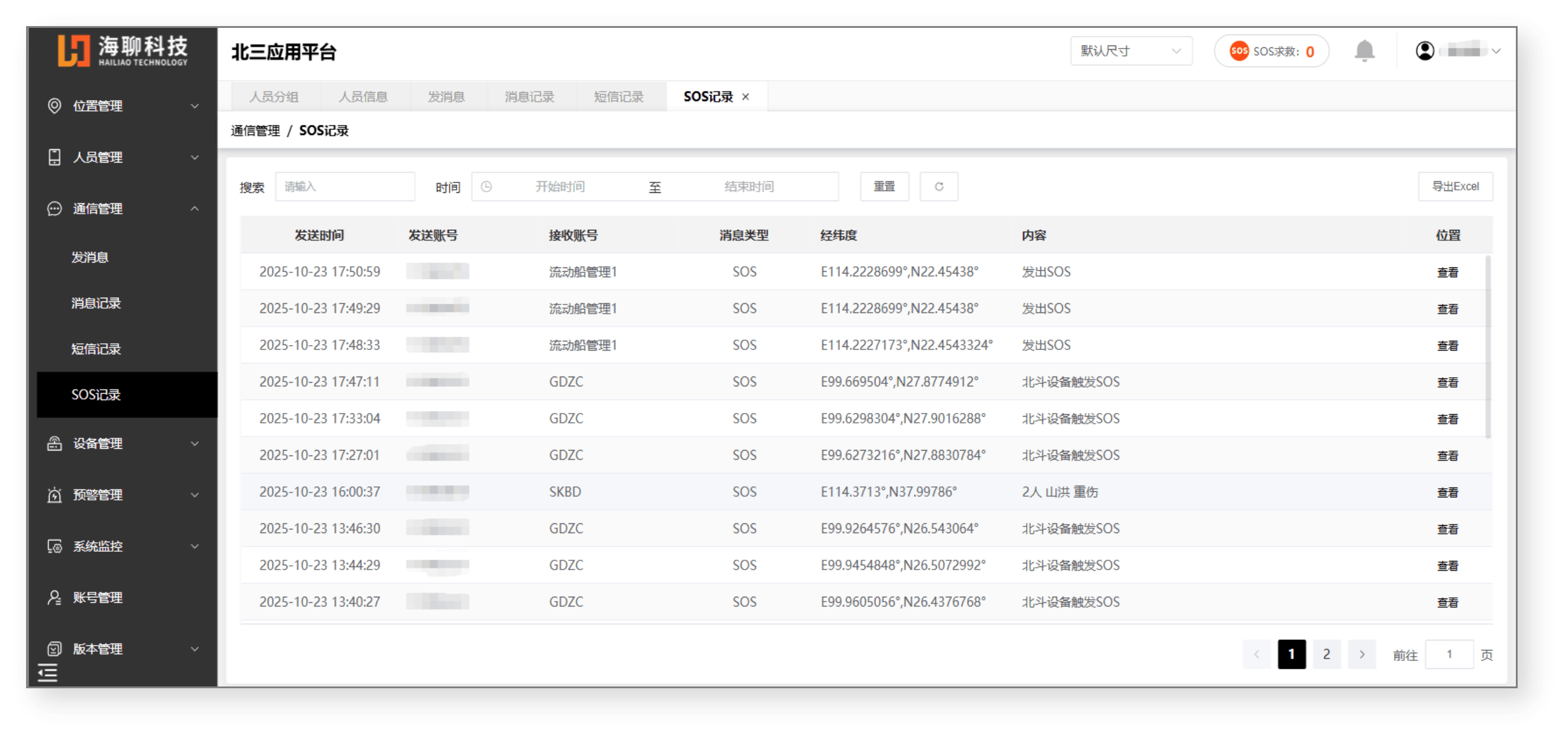Expand the 人员管理 menu chevron

195,157
